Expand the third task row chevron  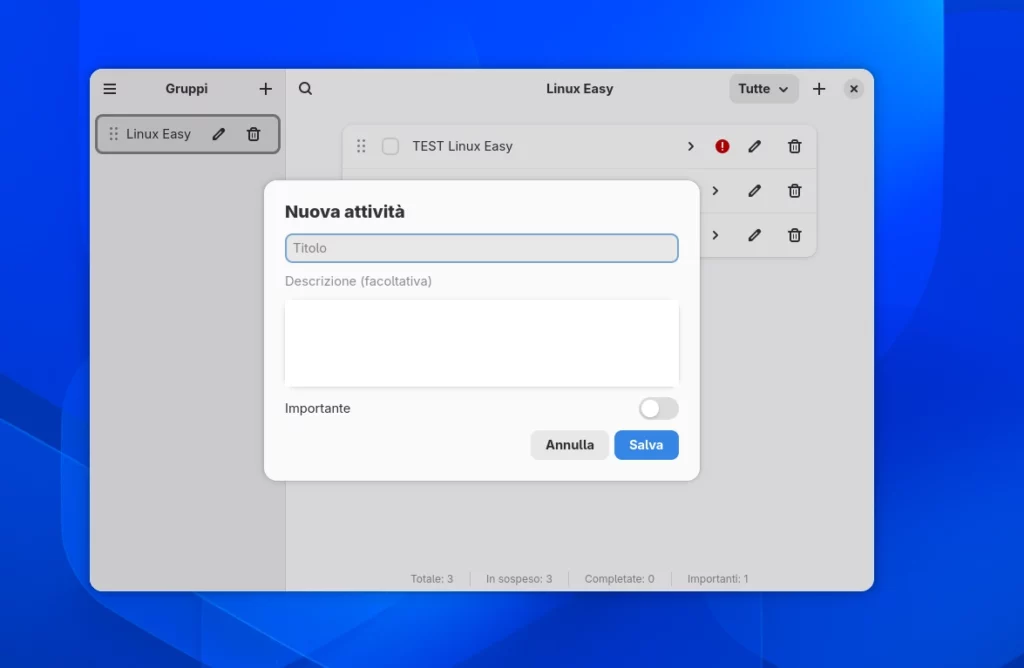click(715, 235)
